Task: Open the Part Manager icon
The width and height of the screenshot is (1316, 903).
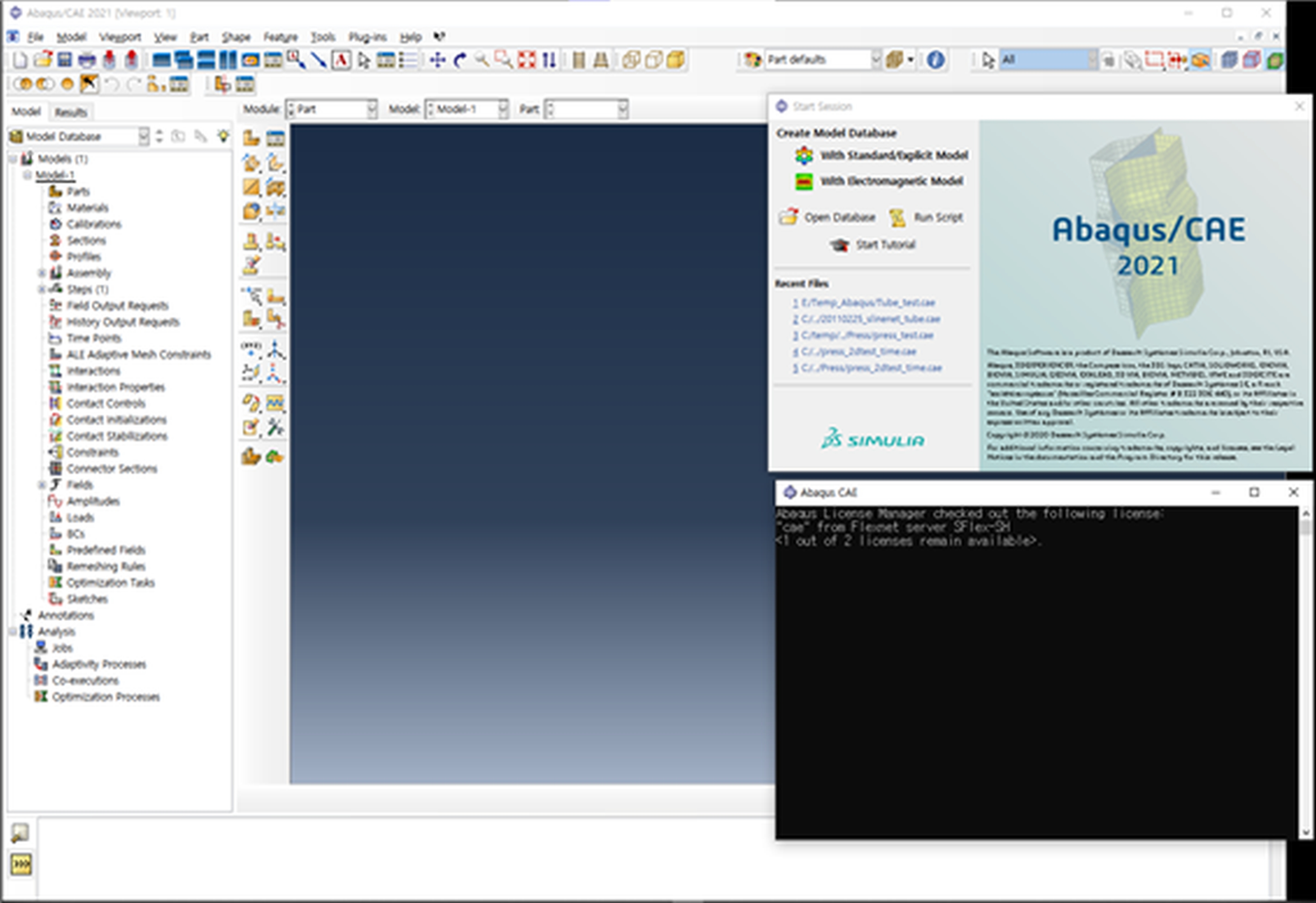Action: pyautogui.click(x=276, y=138)
